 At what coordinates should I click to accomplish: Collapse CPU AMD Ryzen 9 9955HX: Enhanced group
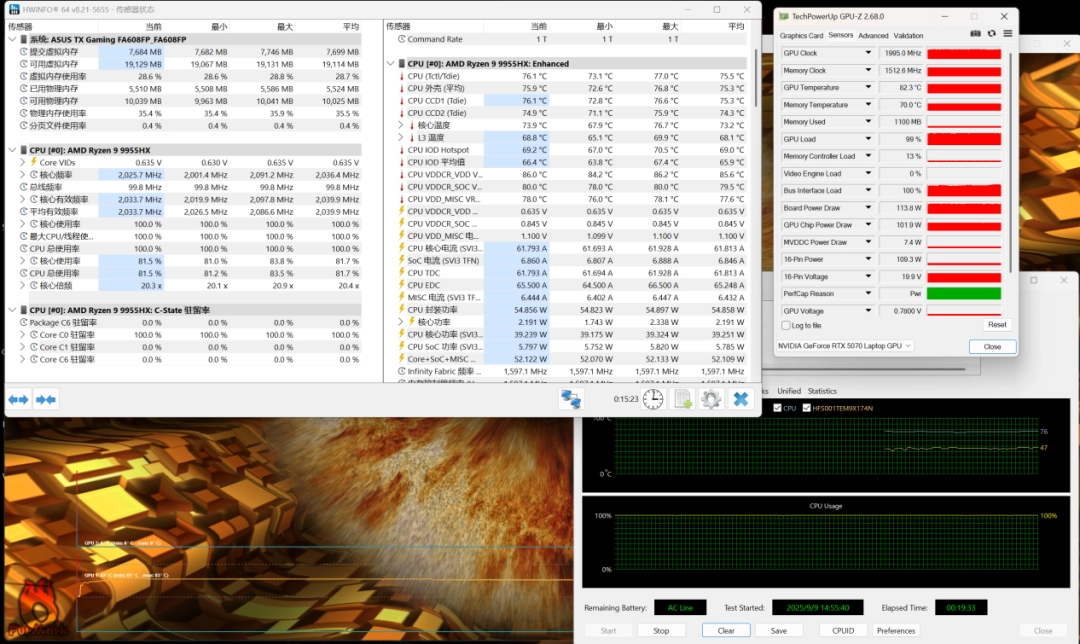[x=391, y=63]
